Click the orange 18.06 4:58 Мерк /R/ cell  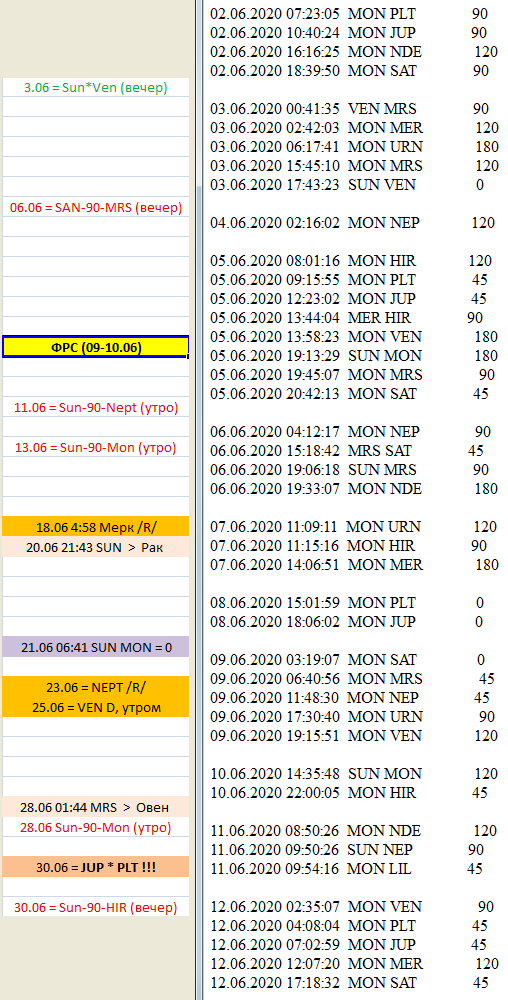[x=96, y=527]
